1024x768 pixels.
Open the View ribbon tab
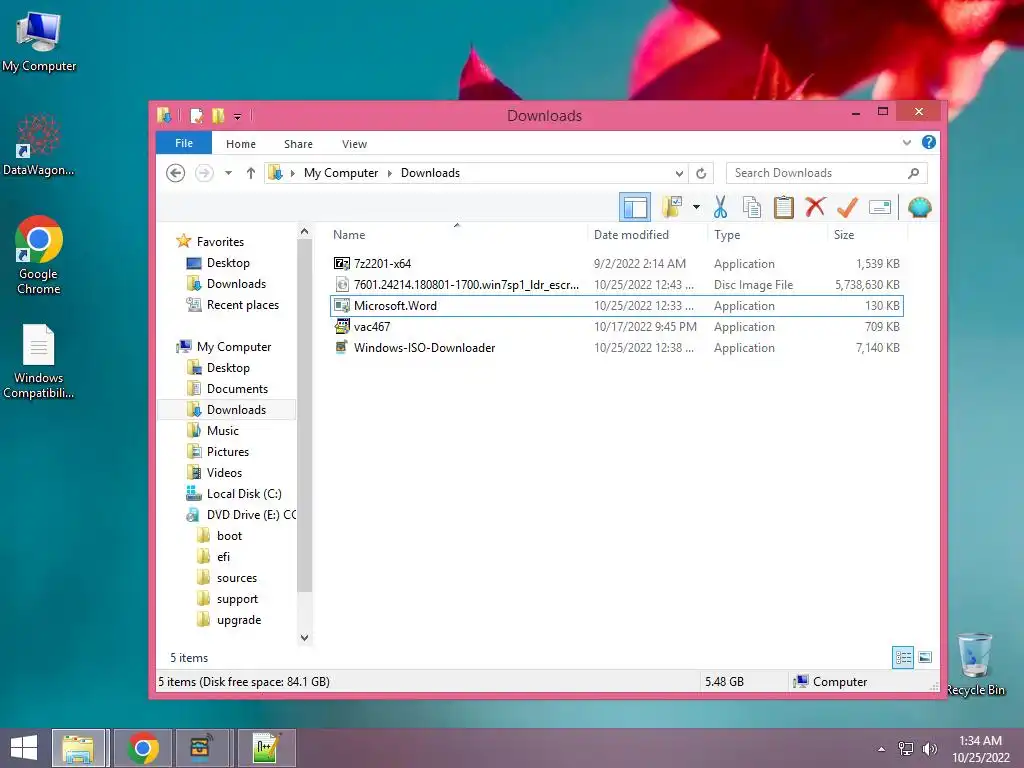tap(355, 144)
